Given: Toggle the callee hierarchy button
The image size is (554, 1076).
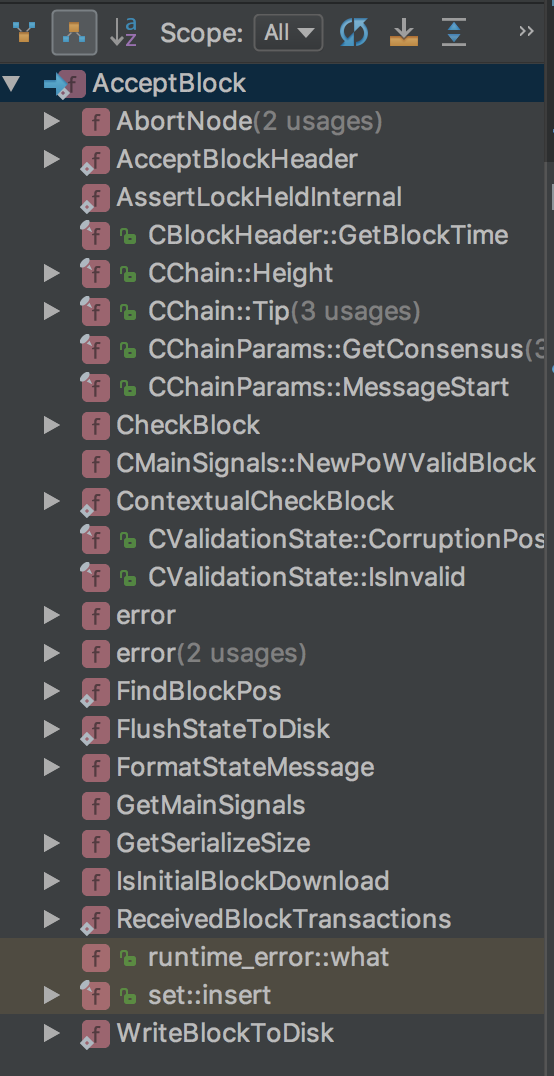Looking at the screenshot, I should pyautogui.click(x=74, y=32).
